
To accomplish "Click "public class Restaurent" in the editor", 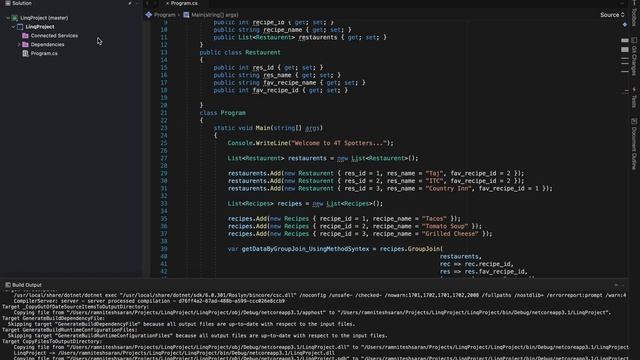I will point(240,53).
